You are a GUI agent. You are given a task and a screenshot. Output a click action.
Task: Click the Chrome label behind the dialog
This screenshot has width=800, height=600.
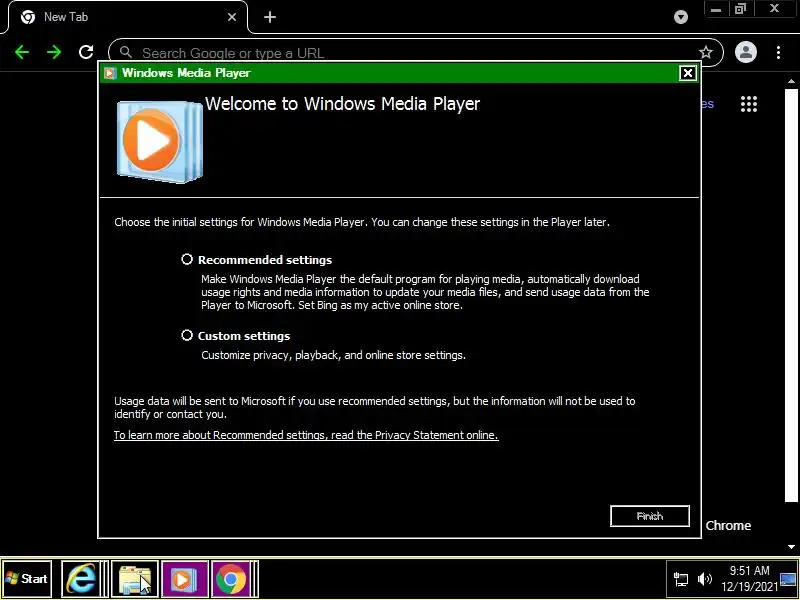728,526
